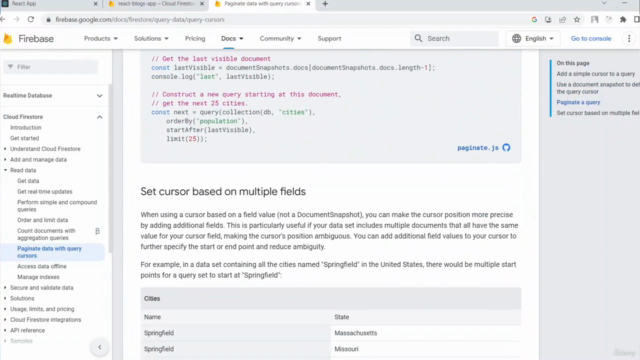Expand Understand Cloud Firestore tree item

pos(5,149)
